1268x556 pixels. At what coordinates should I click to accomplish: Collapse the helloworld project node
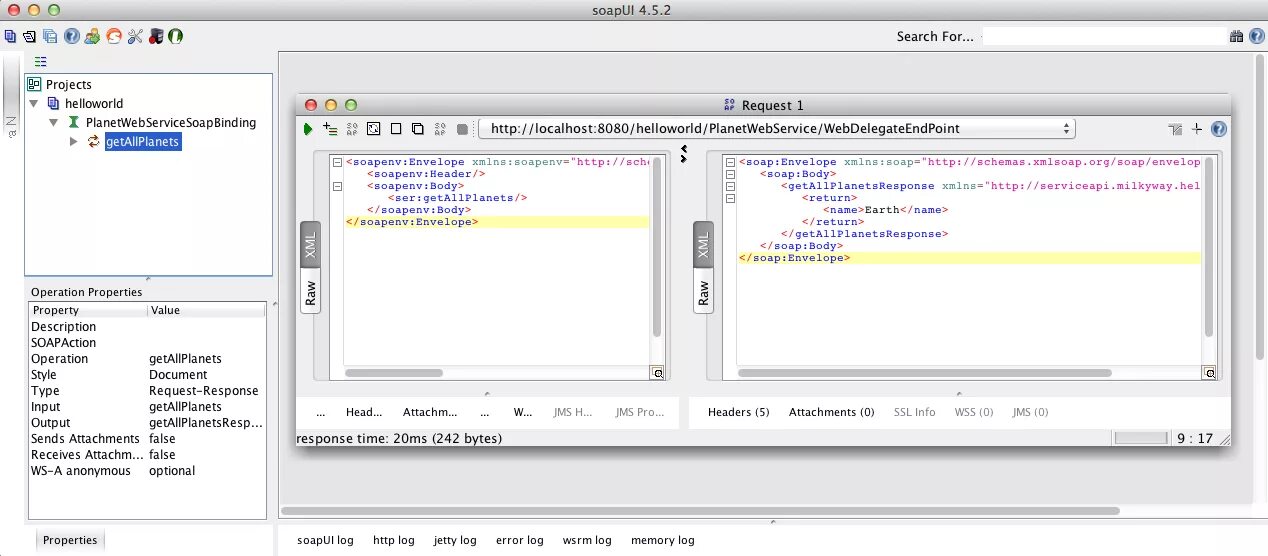click(x=34, y=103)
